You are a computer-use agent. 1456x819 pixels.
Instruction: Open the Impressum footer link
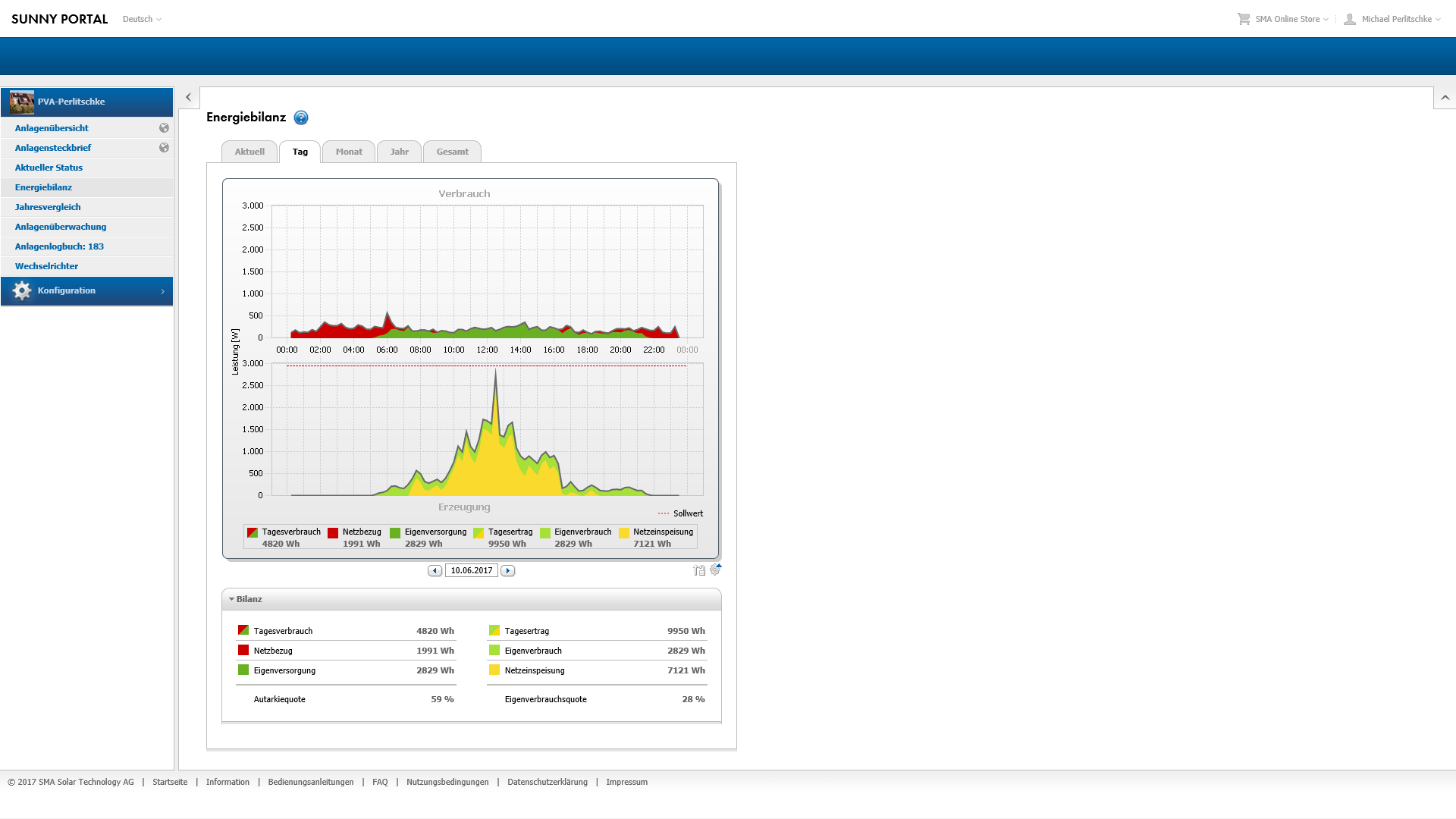[x=626, y=782]
